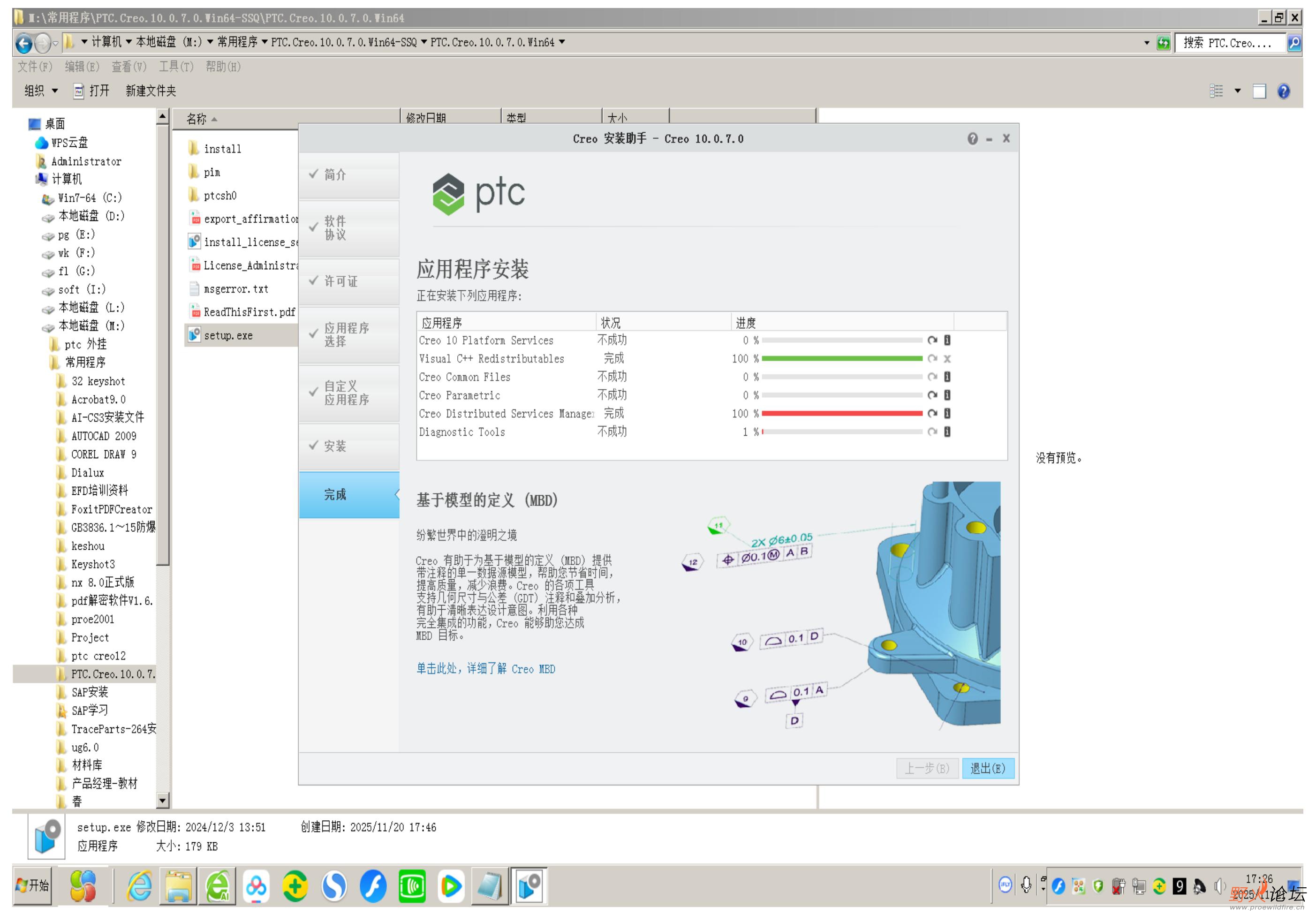This screenshot has width=1316, height=915.
Task: Click the Explorer help icon in toolbar
Action: [1284, 91]
